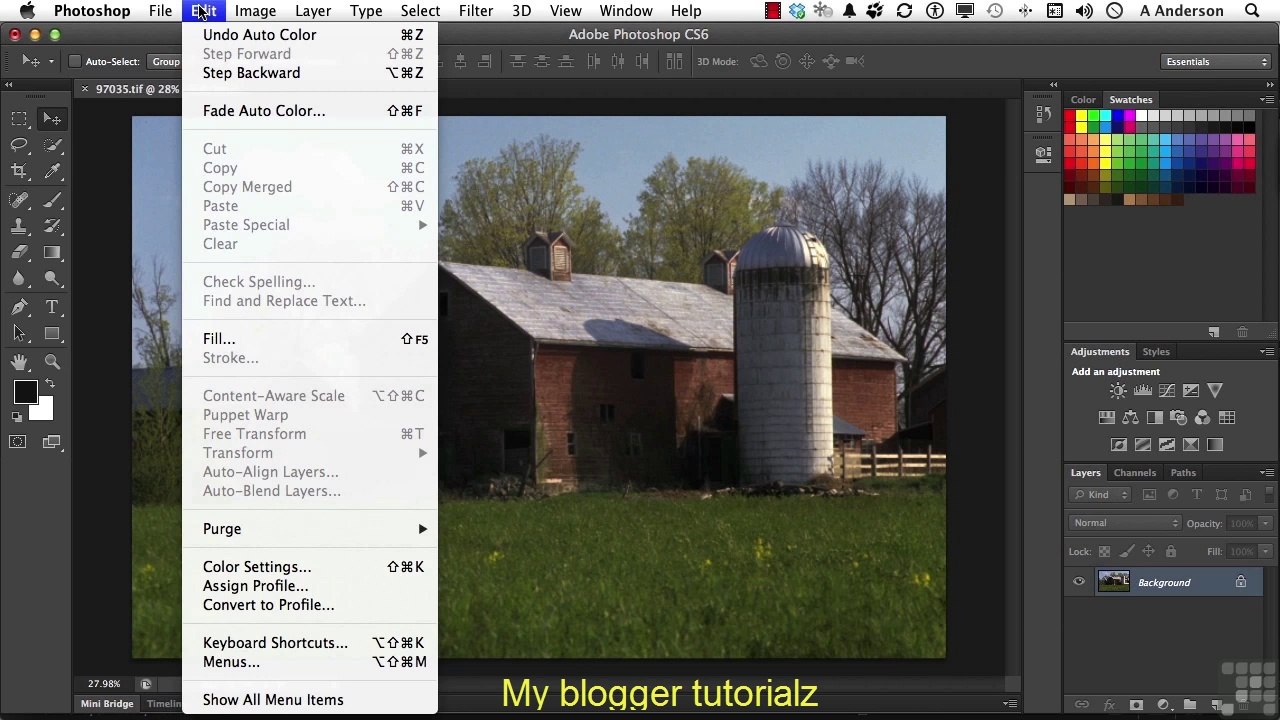1280x720 pixels.
Task: Add a Photo Filter adjustment
Action: point(1178,418)
